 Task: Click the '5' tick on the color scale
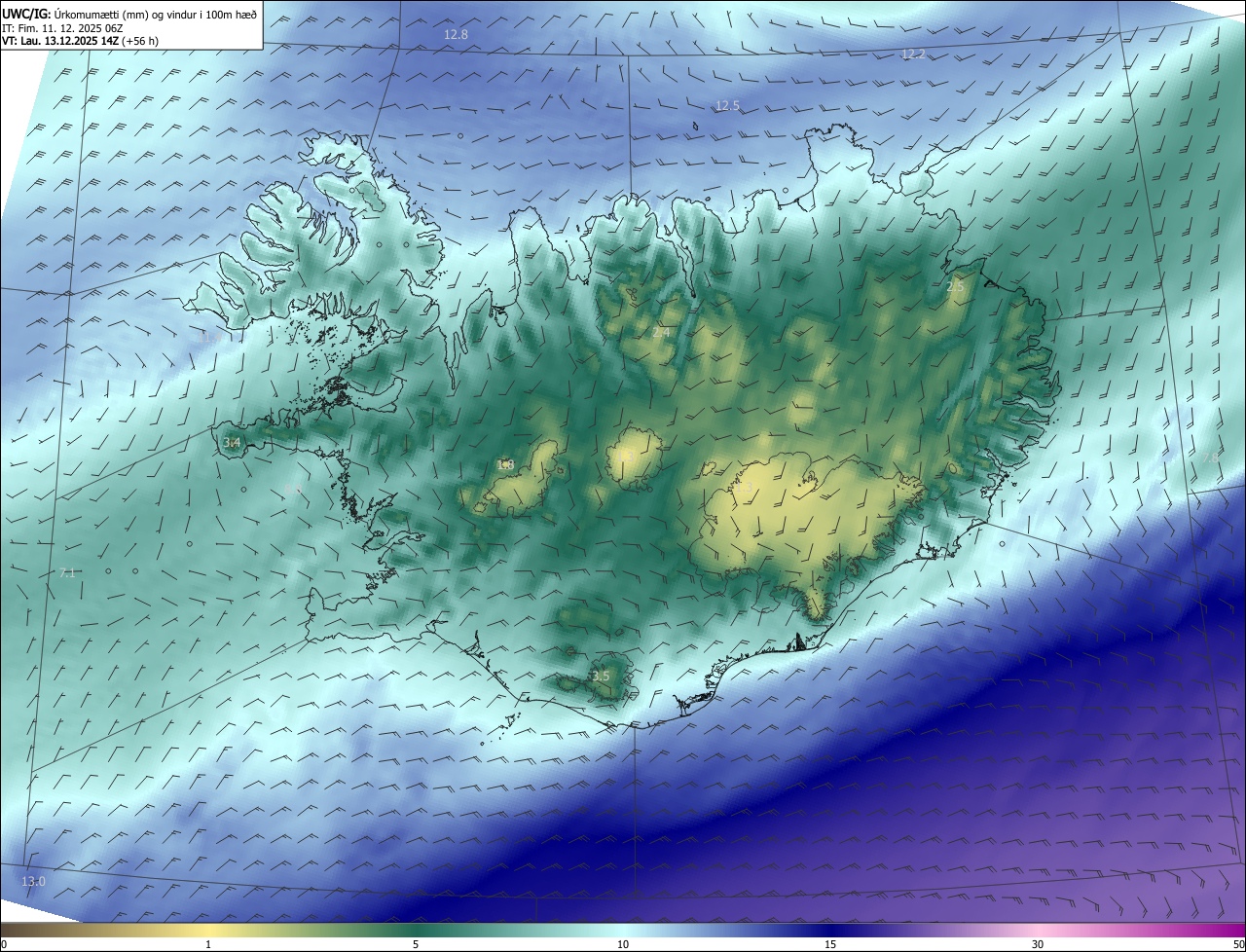coord(416,944)
